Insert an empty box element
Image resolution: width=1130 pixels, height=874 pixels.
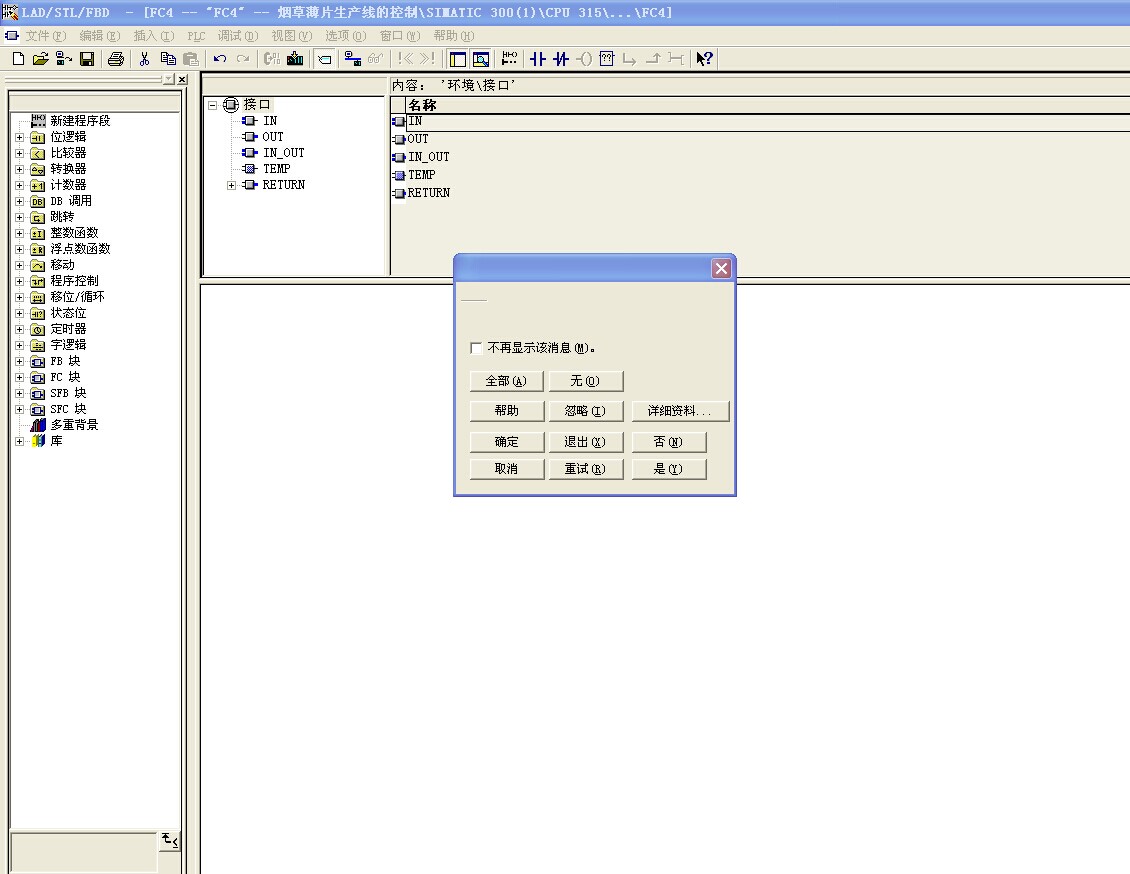(x=607, y=59)
